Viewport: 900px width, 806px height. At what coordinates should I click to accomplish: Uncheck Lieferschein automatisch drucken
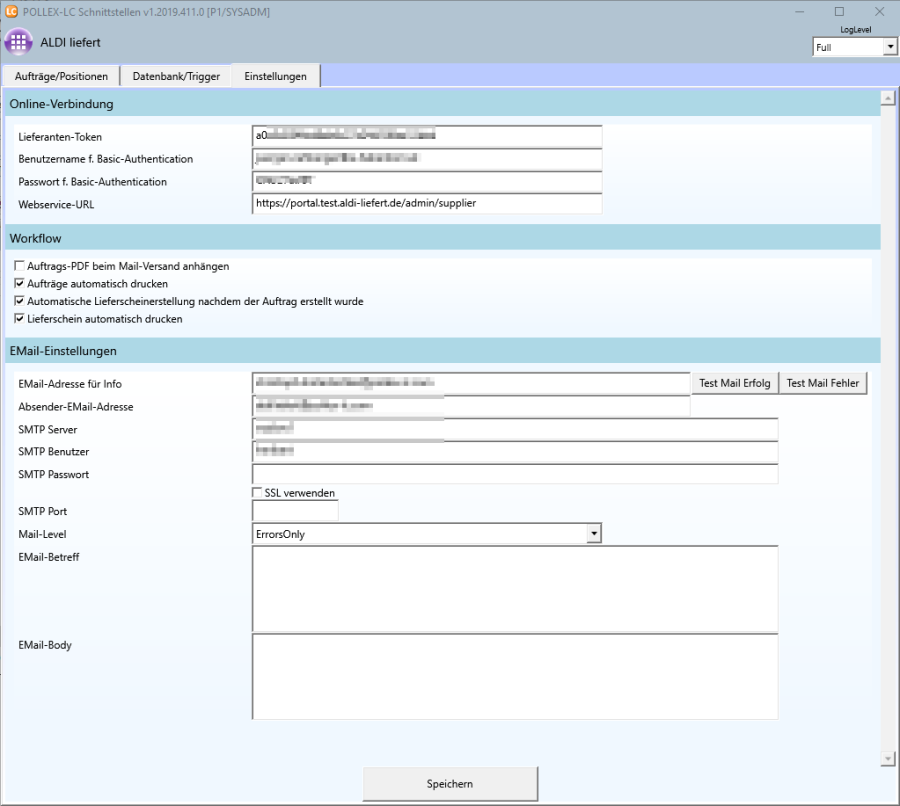click(20, 319)
